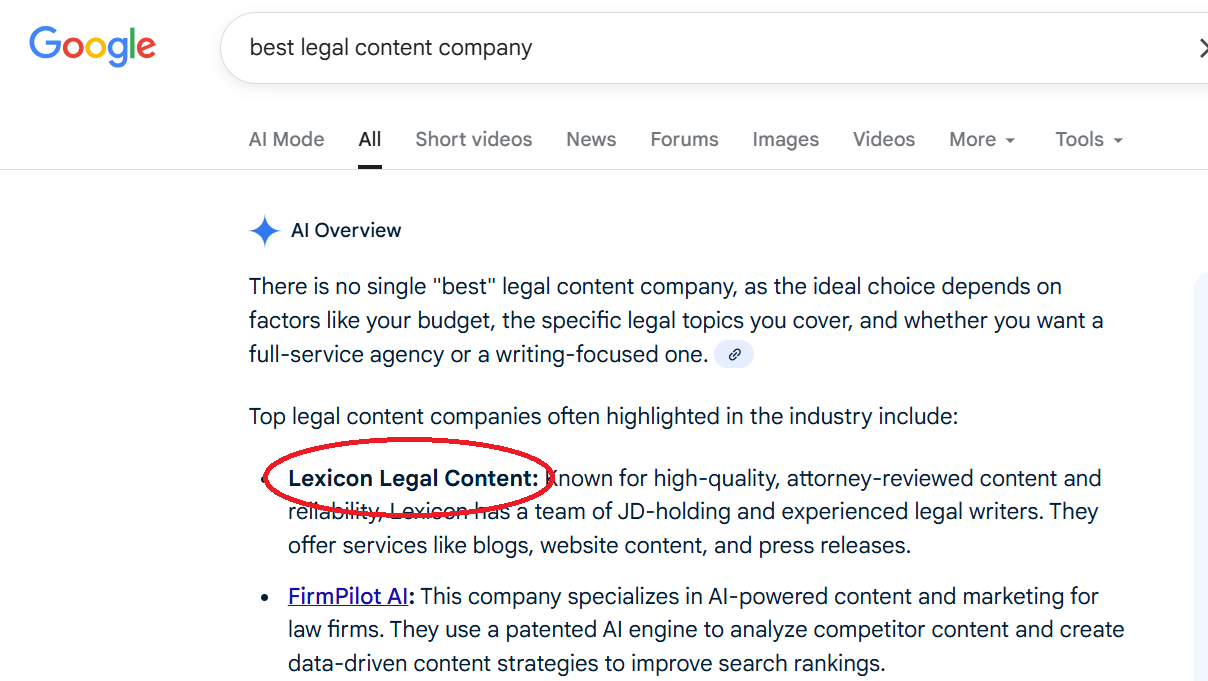Click the bold Lexicon Legal Content title
This screenshot has width=1208, height=681.
coord(413,479)
